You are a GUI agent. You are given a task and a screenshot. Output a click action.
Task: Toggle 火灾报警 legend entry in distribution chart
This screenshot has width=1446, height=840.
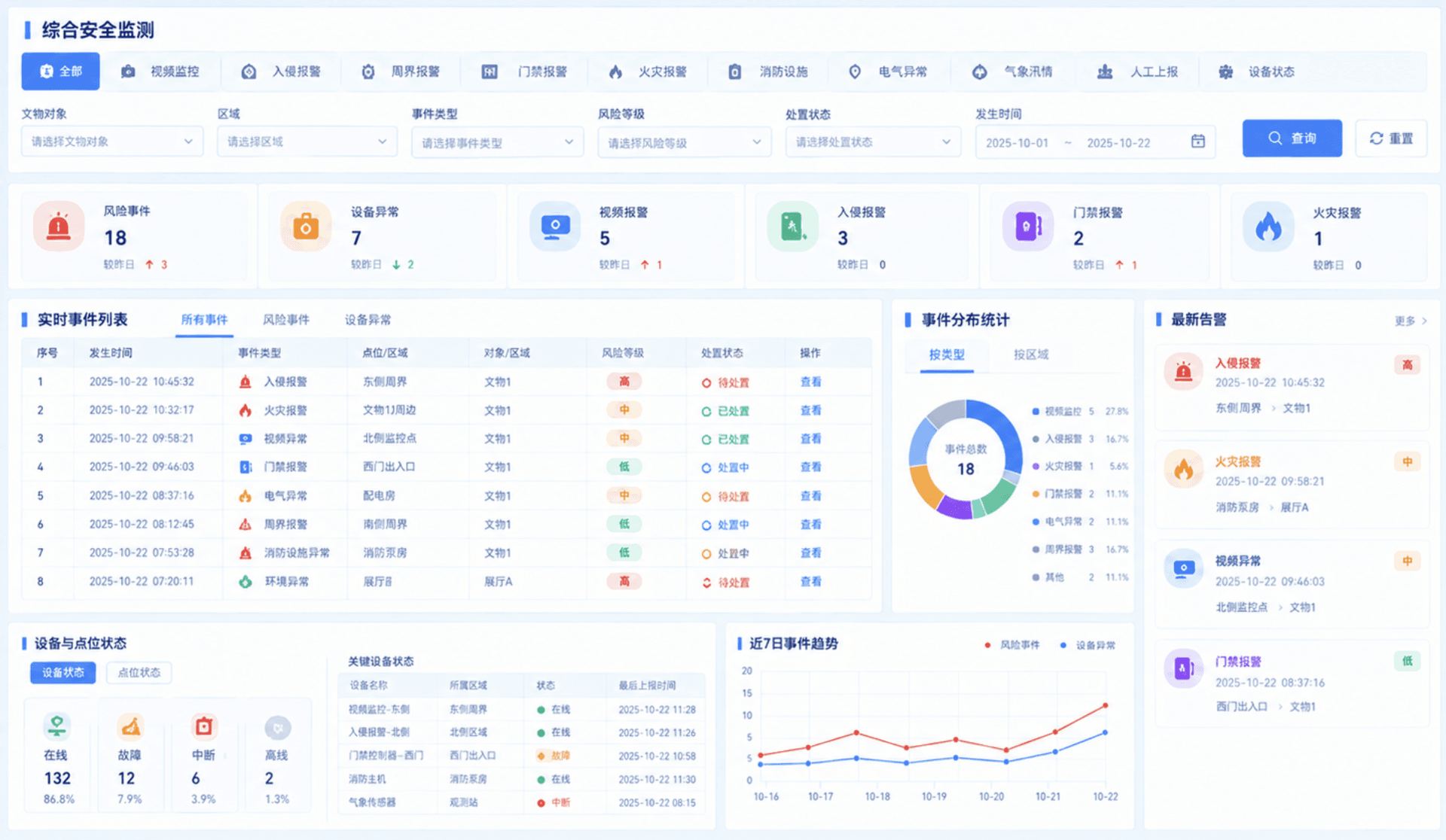[x=1080, y=467]
